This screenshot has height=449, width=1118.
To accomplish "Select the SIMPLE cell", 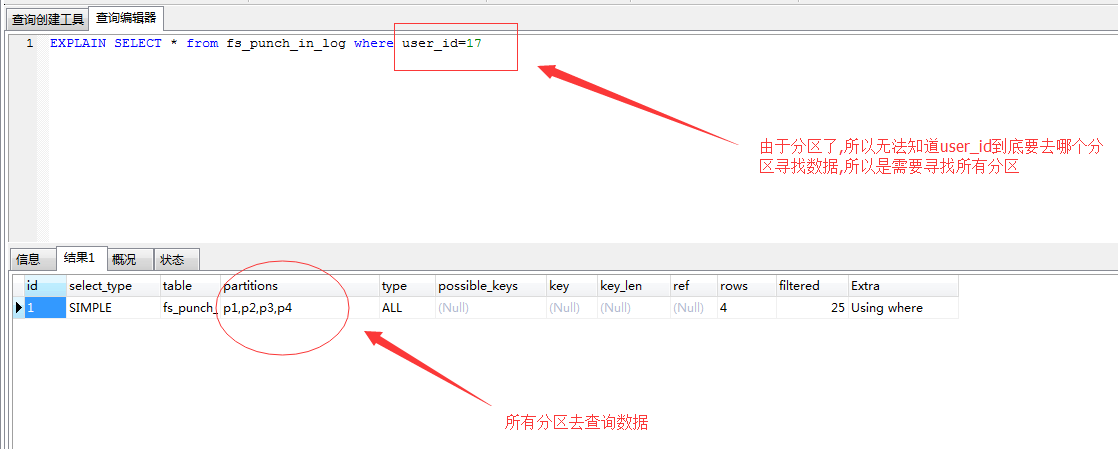I will (113, 308).
